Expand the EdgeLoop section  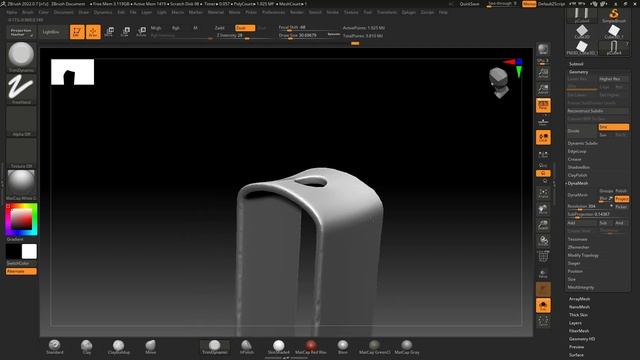click(x=577, y=151)
